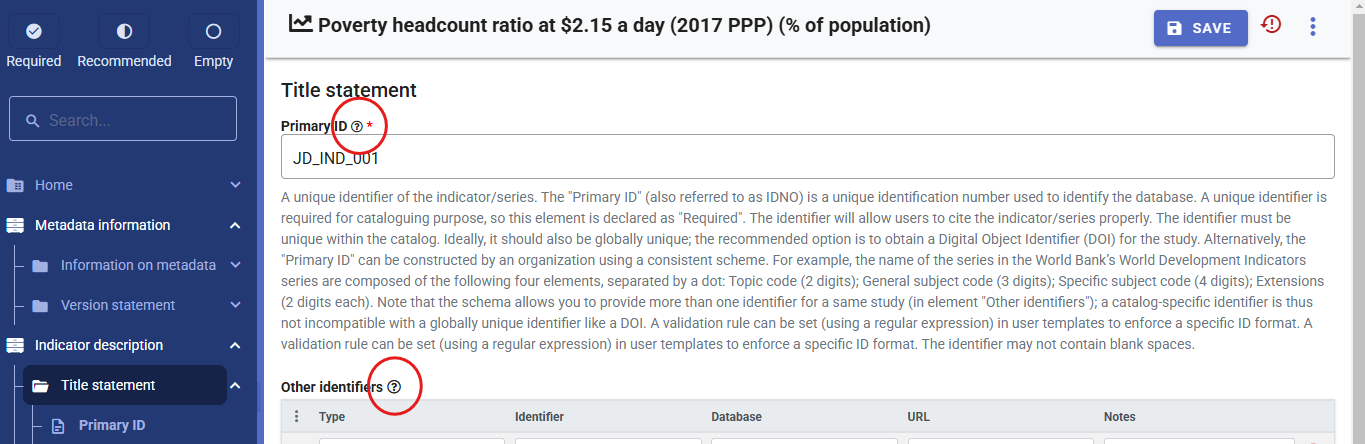
Task: Click the red validation history icon
Action: pos(1271,25)
